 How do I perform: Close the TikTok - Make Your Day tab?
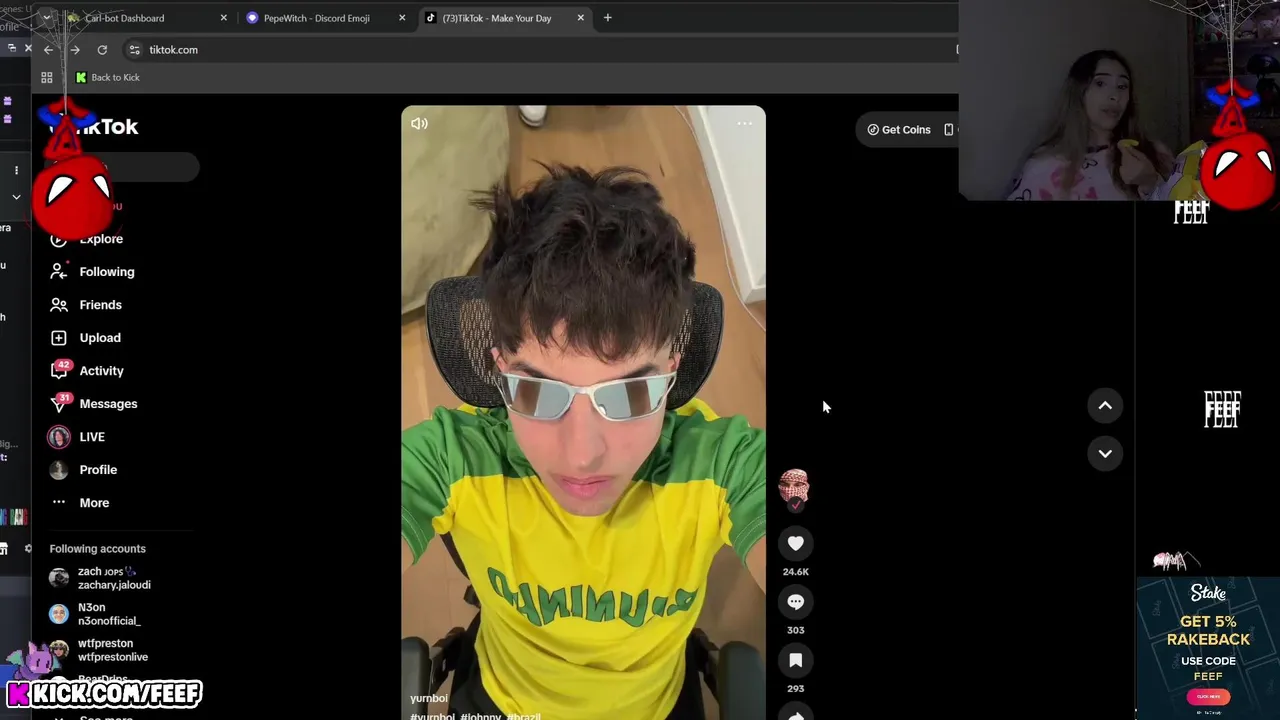580,18
